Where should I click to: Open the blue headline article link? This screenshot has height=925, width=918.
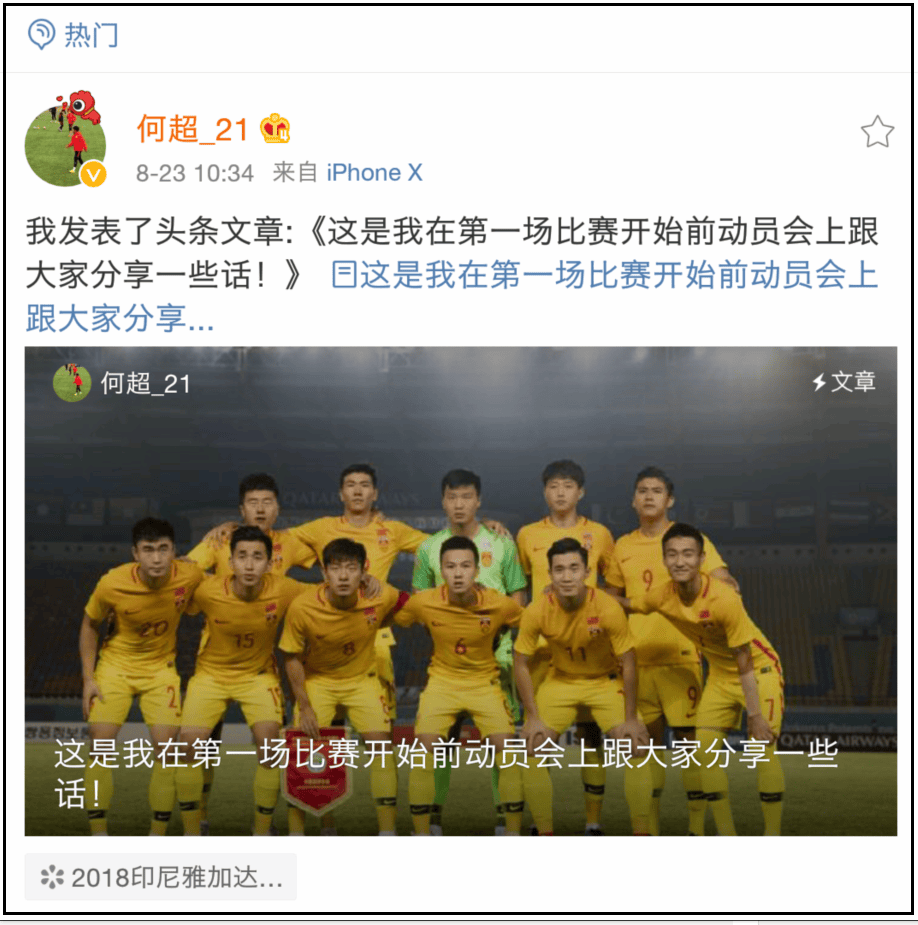pos(452,297)
